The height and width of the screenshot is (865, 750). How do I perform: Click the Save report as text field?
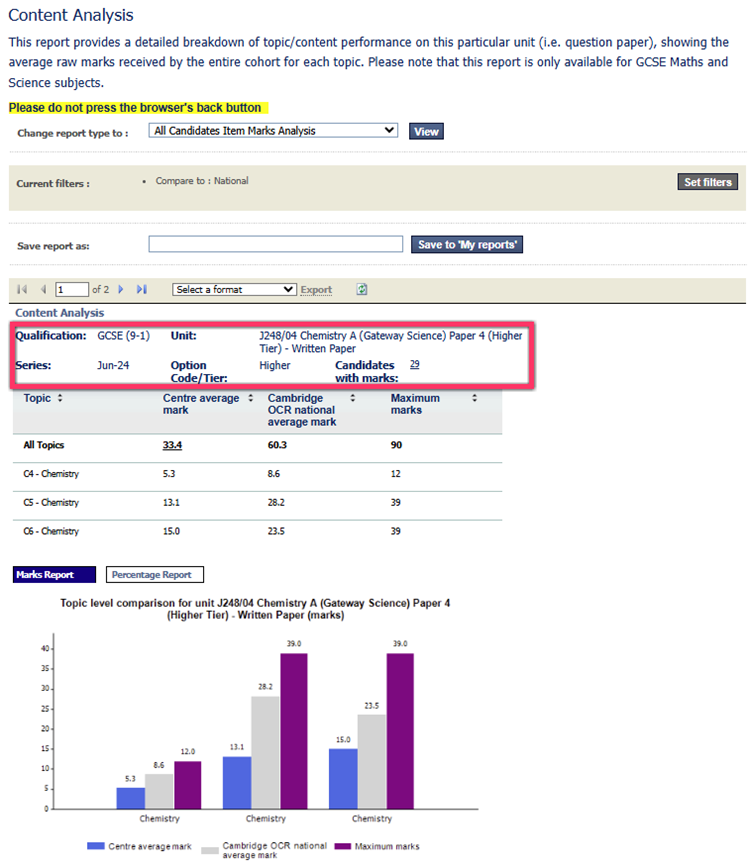275,245
